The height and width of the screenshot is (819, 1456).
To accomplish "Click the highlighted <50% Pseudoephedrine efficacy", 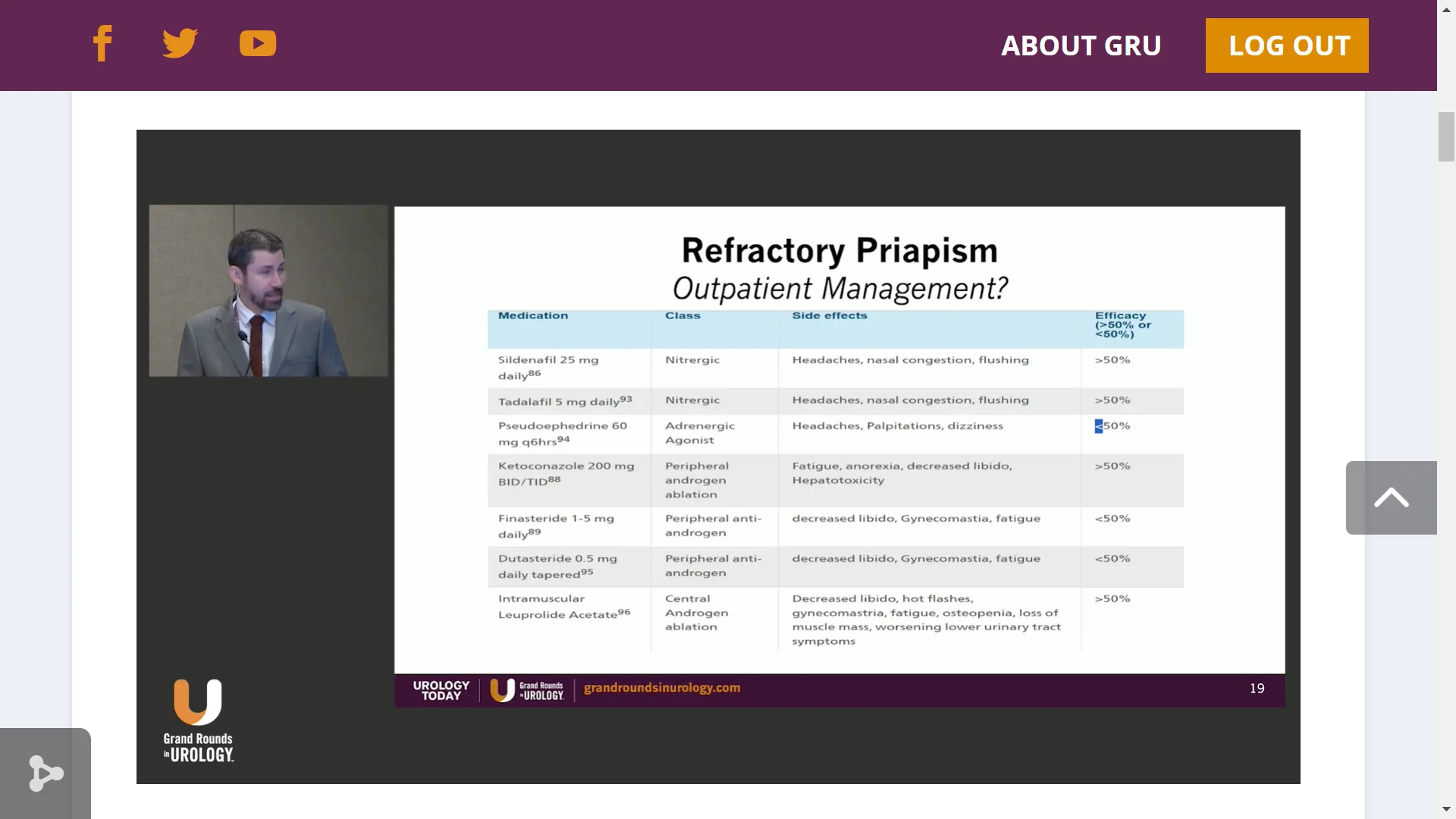I will 1112,426.
